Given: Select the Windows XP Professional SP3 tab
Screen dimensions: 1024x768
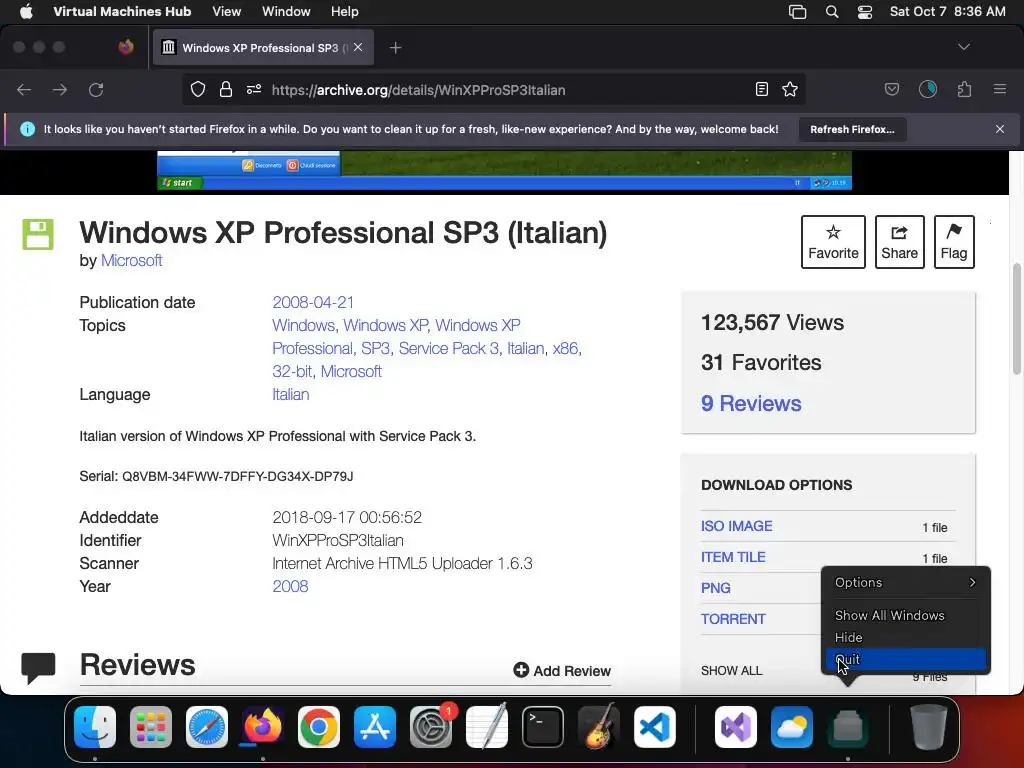Looking at the screenshot, I should point(263,48).
